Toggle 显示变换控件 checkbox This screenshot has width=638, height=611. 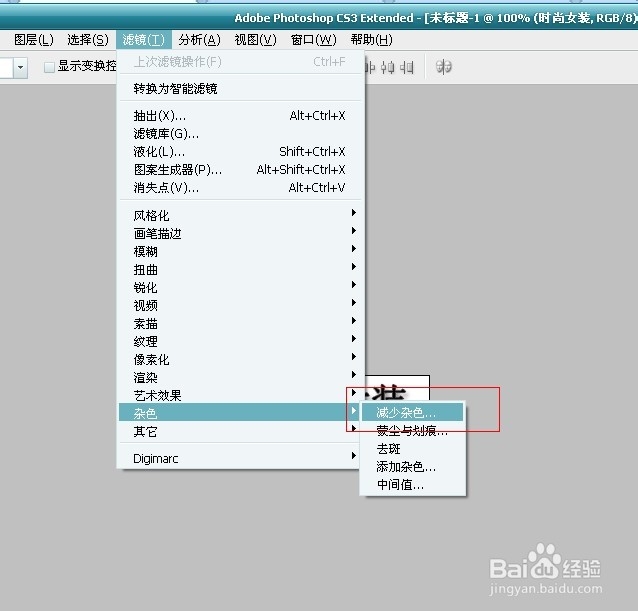pyautogui.click(x=49, y=67)
